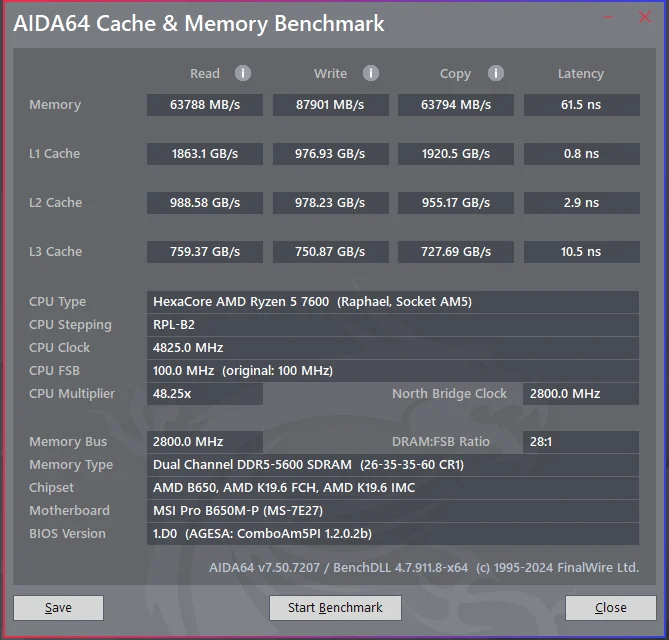The height and width of the screenshot is (640, 669).
Task: Click the info icon next to Read
Action: pyautogui.click(x=243, y=73)
